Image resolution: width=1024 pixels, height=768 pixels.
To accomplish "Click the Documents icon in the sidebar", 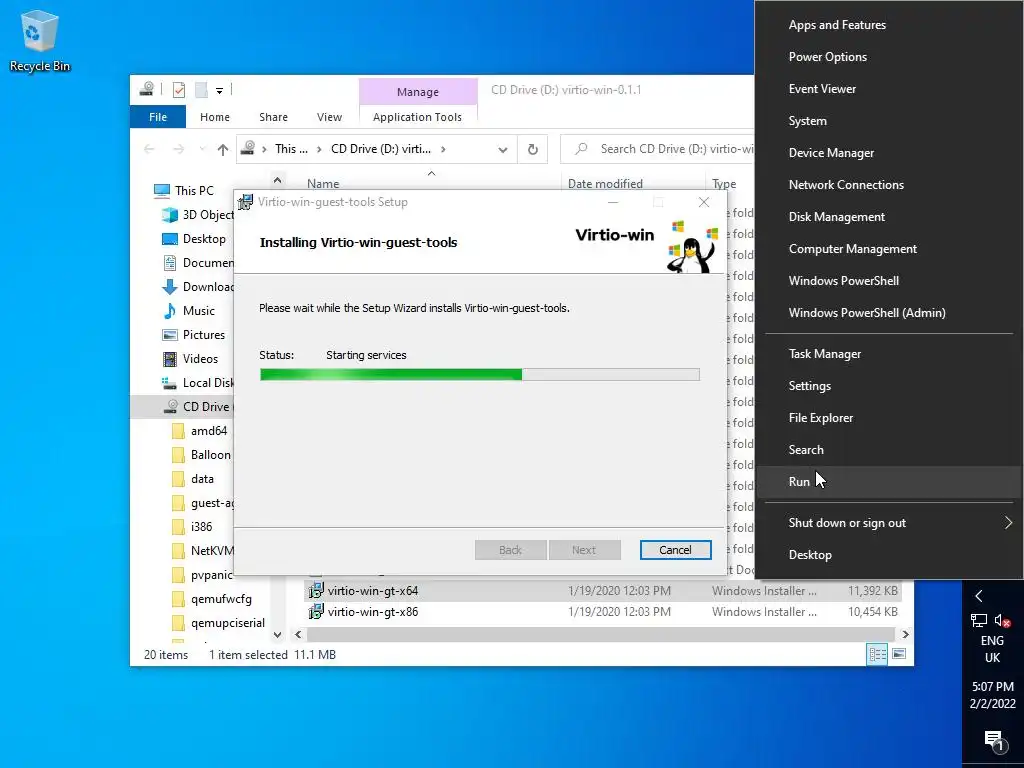I will [170, 263].
